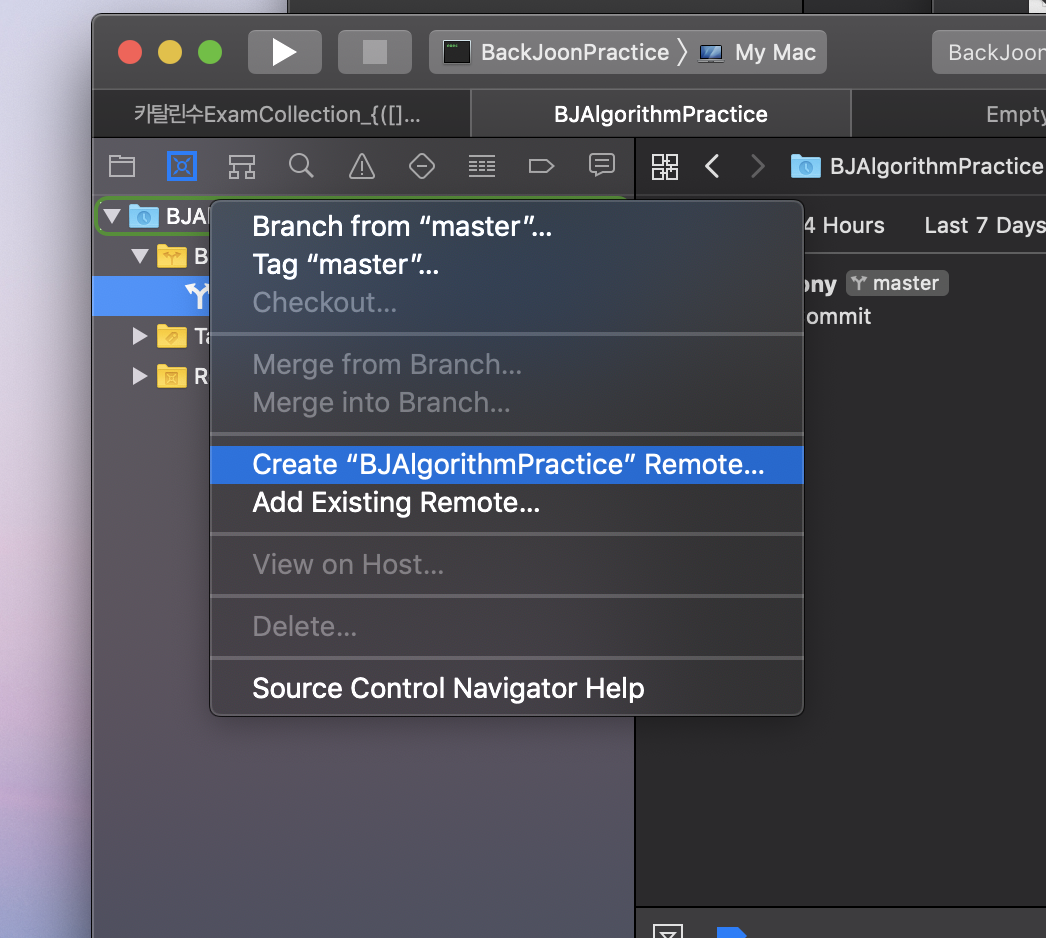
Task: Click the BackJoon activity status field
Action: (x=990, y=52)
